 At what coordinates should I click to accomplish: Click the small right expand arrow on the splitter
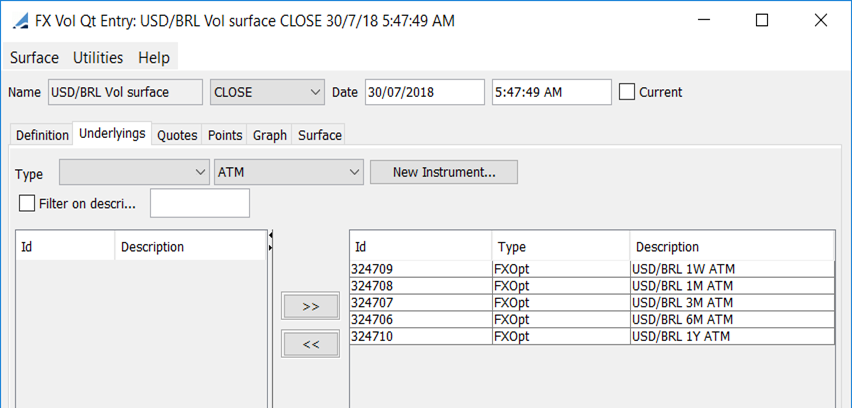[271, 248]
